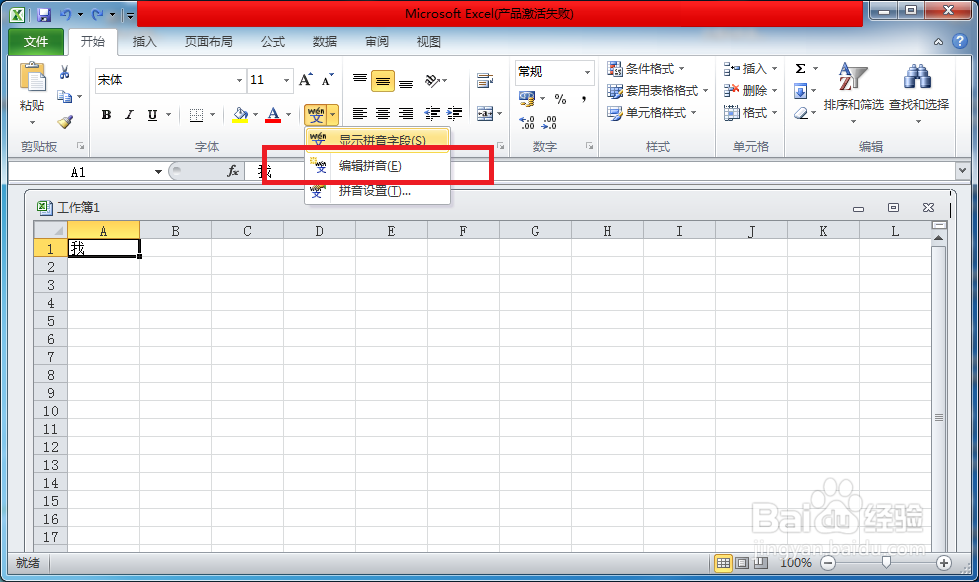Choose 编辑拼音(E) menu item
The width and height of the screenshot is (979, 582).
pos(378,166)
